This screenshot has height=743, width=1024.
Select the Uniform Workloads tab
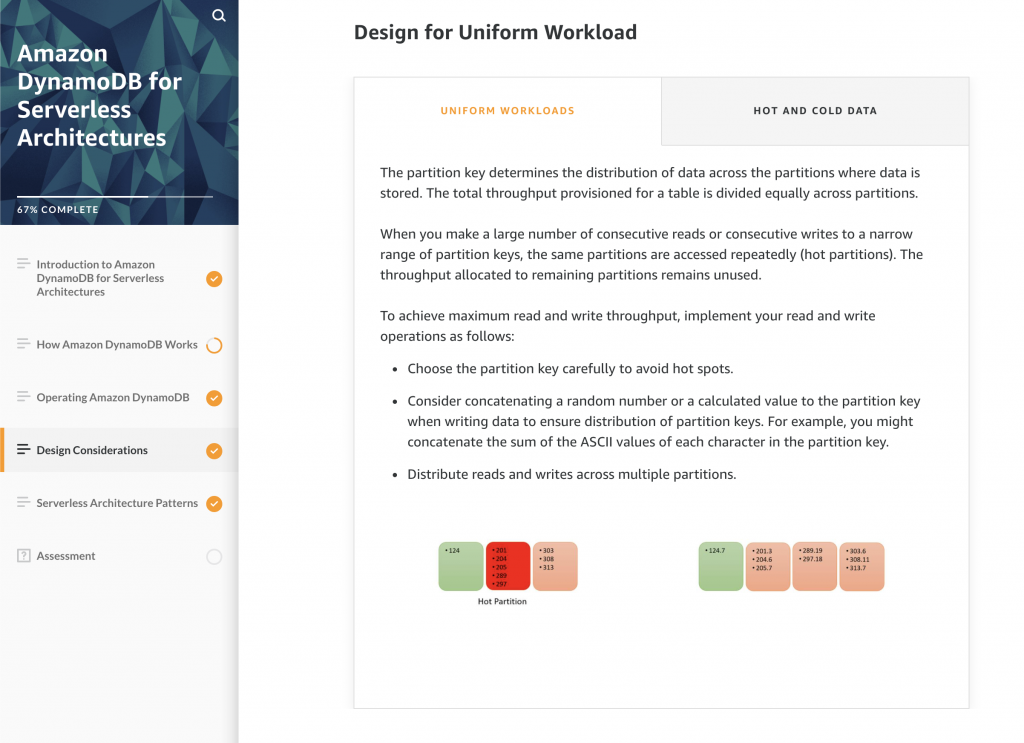pyautogui.click(x=508, y=111)
